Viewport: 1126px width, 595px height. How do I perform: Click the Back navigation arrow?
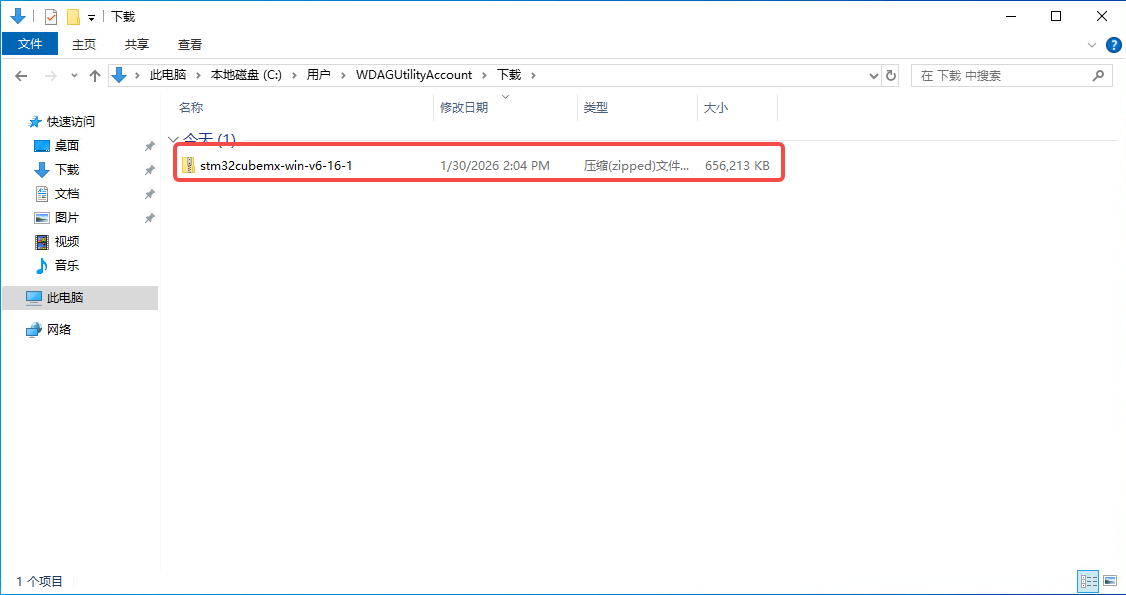coord(21,75)
